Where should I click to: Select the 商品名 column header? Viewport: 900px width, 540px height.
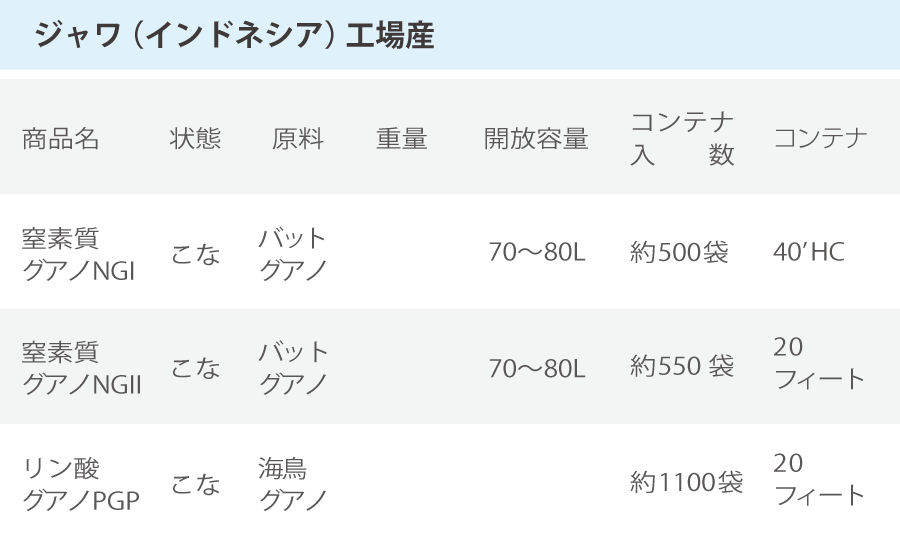click(61, 139)
